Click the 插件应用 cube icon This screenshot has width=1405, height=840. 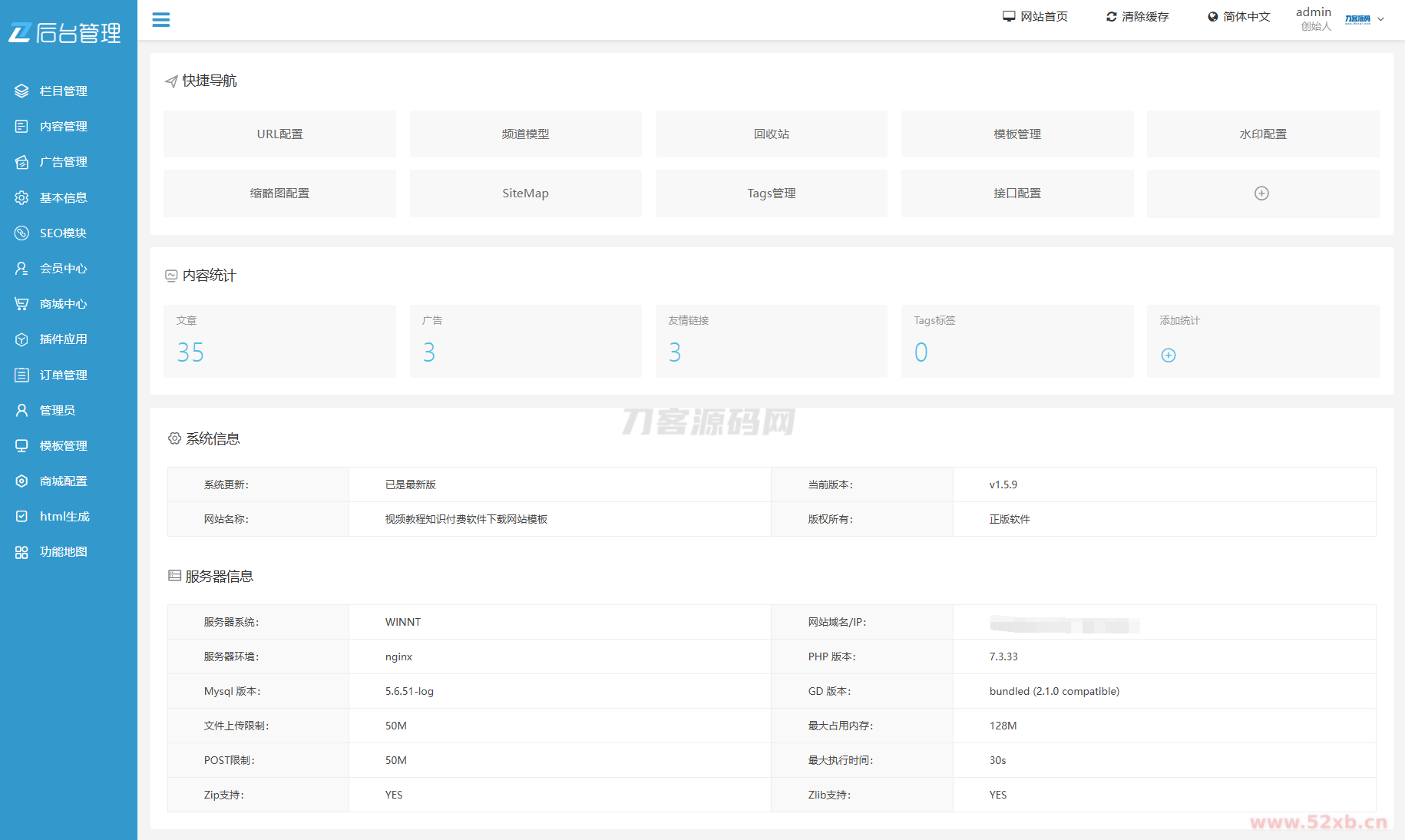coord(21,339)
